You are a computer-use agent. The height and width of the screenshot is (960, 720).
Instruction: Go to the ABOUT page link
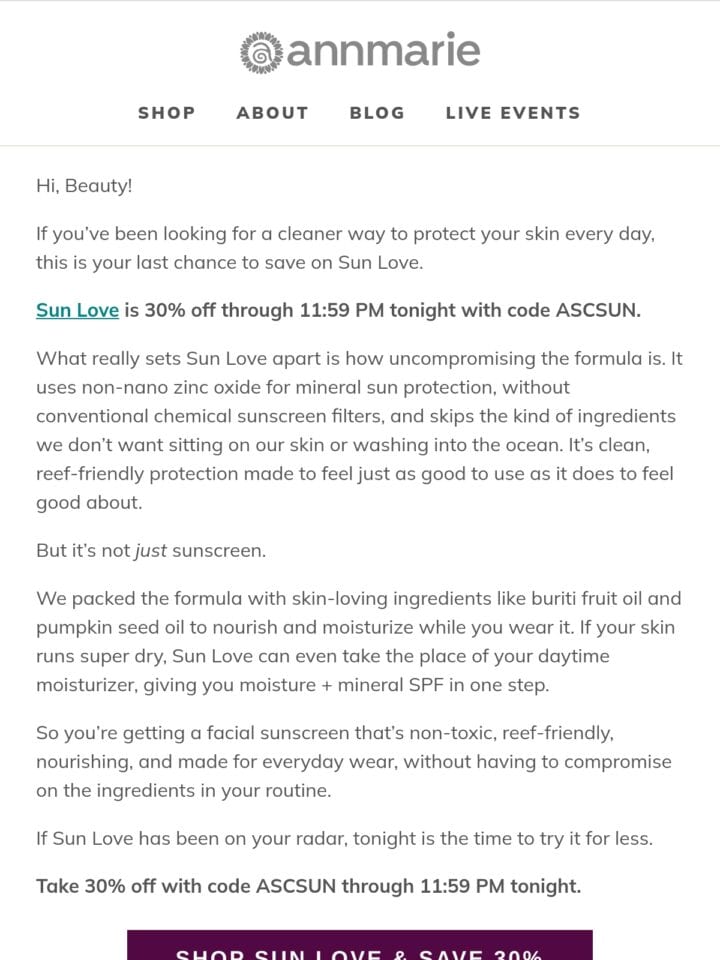pos(272,113)
